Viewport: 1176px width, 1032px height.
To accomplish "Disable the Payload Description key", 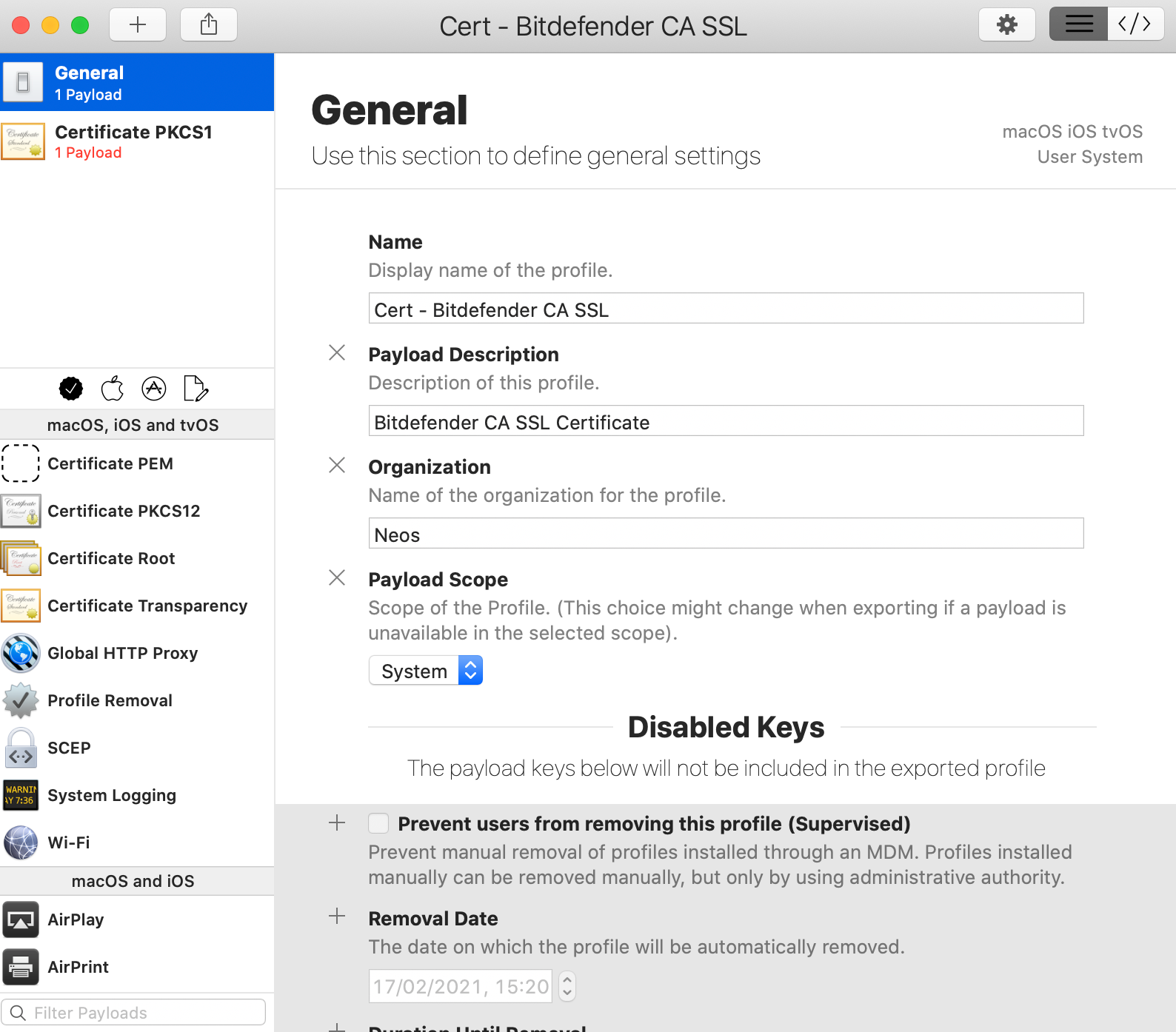I will click(337, 352).
